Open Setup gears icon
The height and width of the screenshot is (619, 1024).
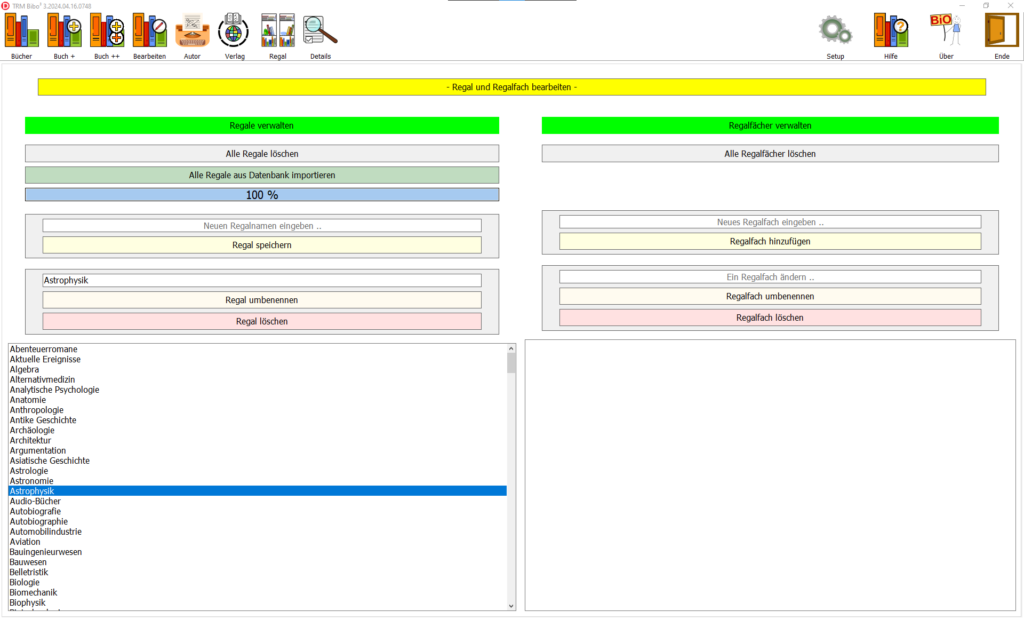(x=835, y=31)
